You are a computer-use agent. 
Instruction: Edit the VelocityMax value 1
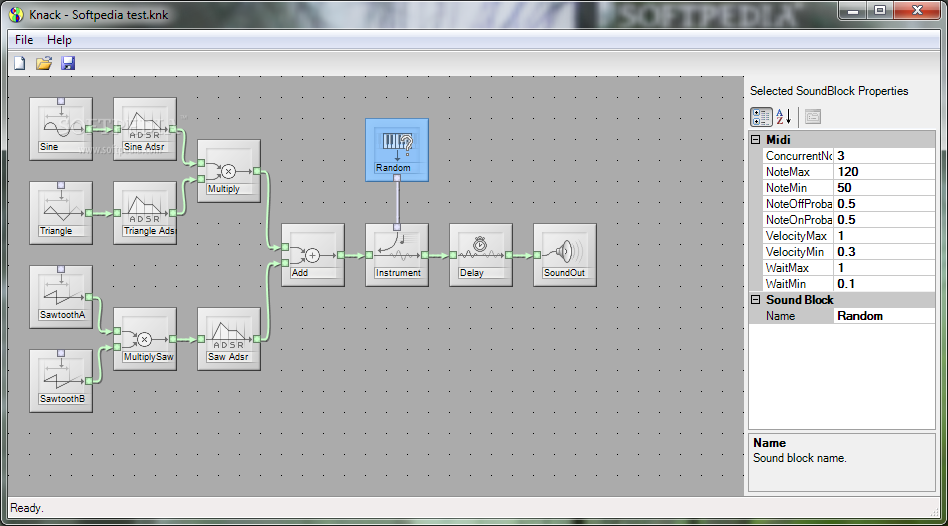(885, 236)
